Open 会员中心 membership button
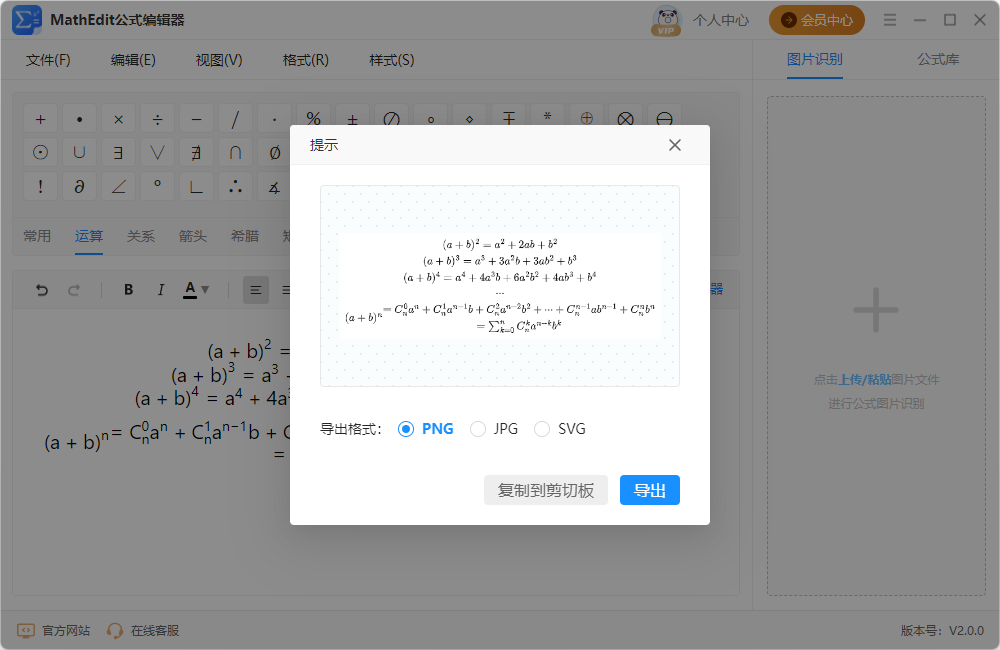Image resolution: width=1000 pixels, height=650 pixels. (x=816, y=20)
